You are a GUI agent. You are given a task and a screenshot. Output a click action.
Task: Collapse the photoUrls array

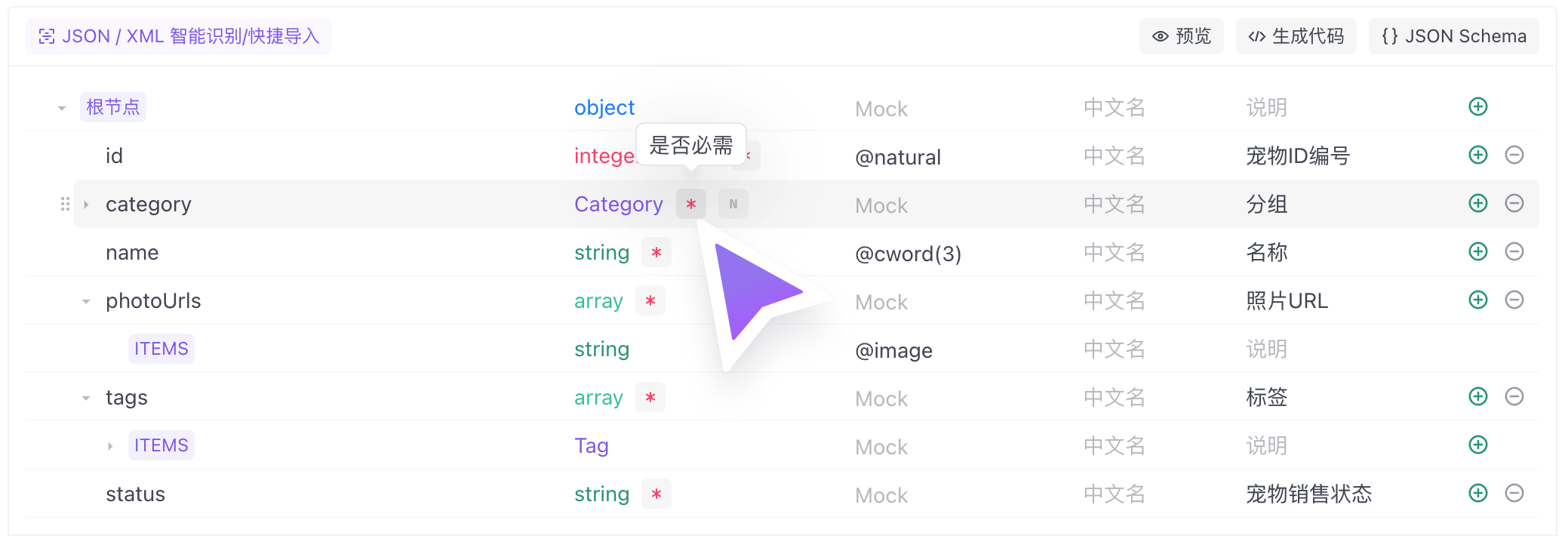(86, 301)
